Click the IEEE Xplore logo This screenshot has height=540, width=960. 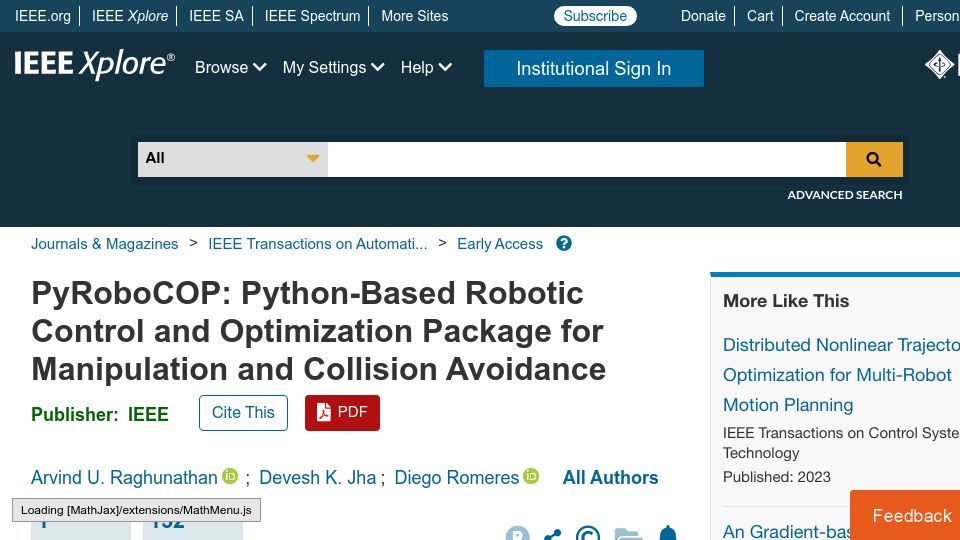tap(94, 64)
